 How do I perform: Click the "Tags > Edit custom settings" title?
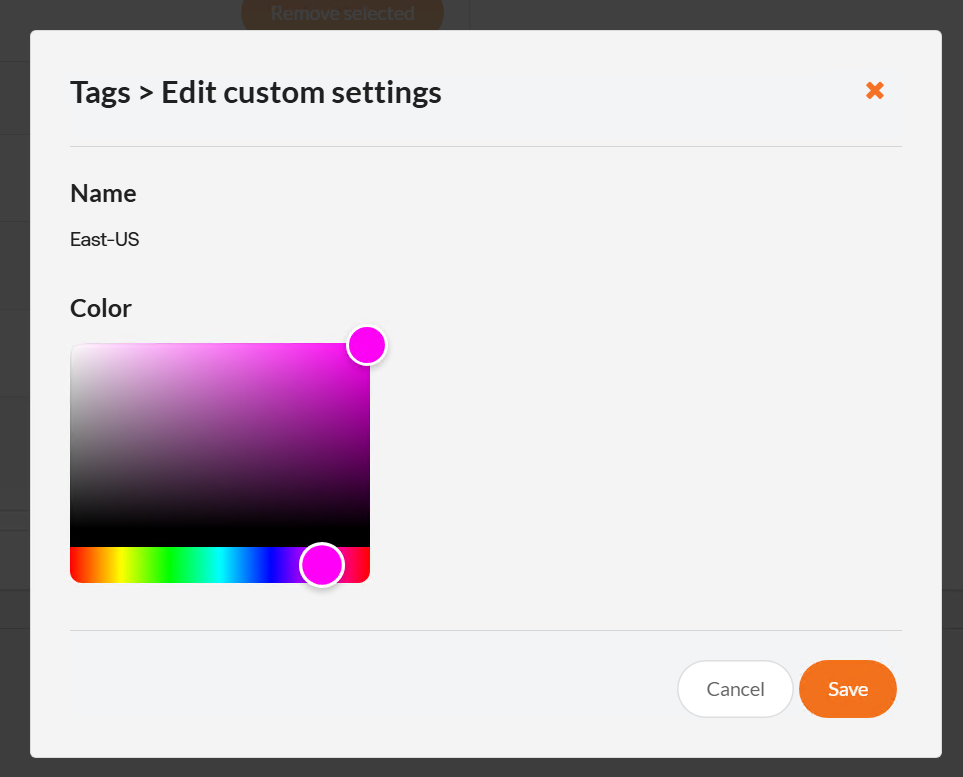256,93
